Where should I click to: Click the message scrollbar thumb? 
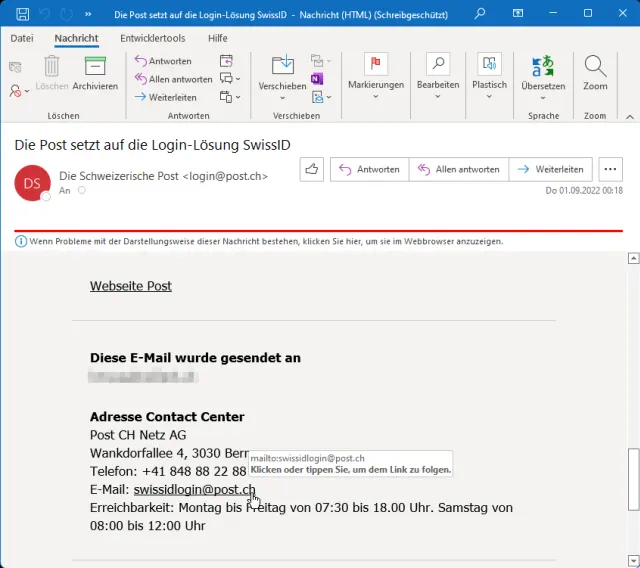pos(633,479)
